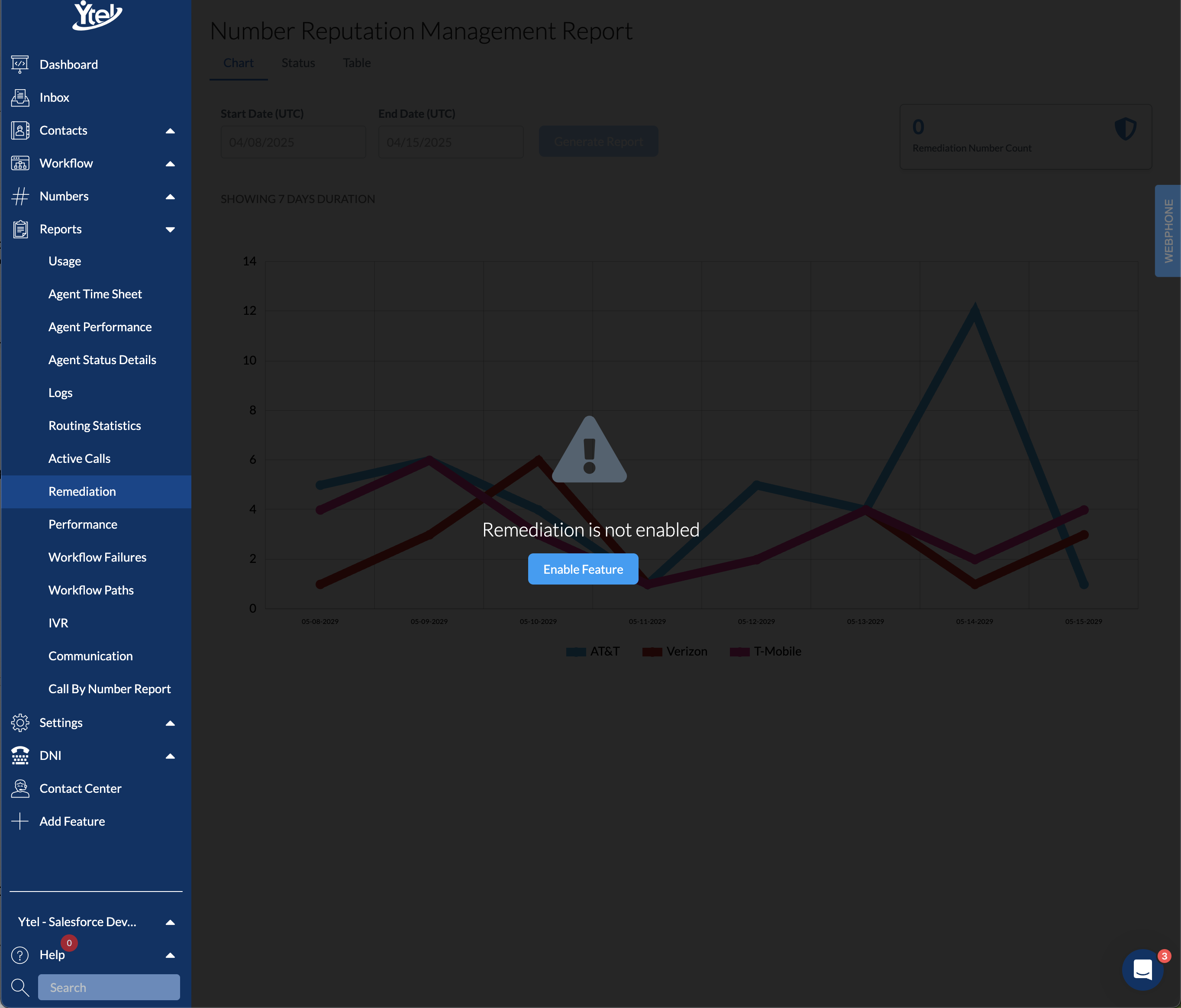
Task: Open the WEBPHONE side tab
Action: coord(1168,231)
